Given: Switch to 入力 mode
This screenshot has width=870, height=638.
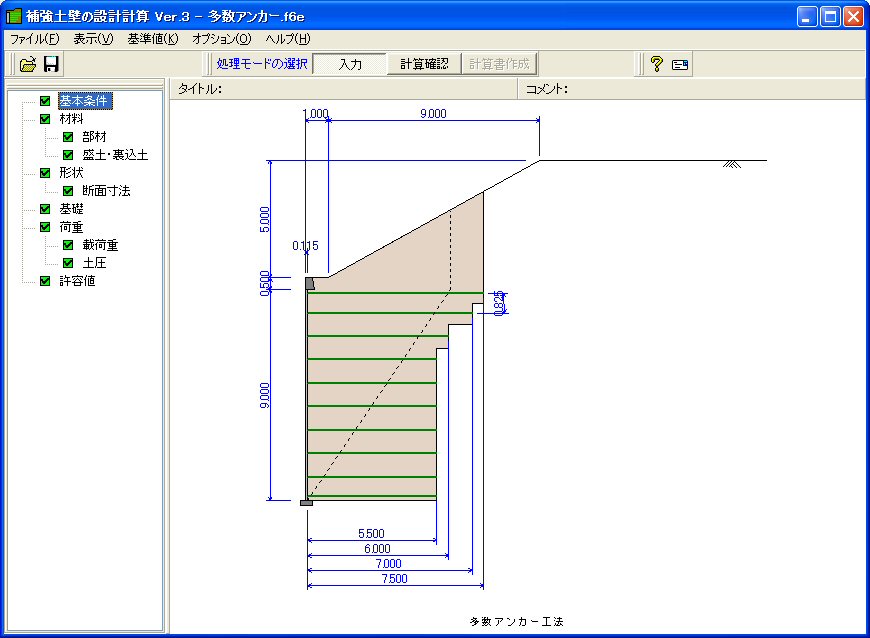Looking at the screenshot, I should pyautogui.click(x=350, y=64).
